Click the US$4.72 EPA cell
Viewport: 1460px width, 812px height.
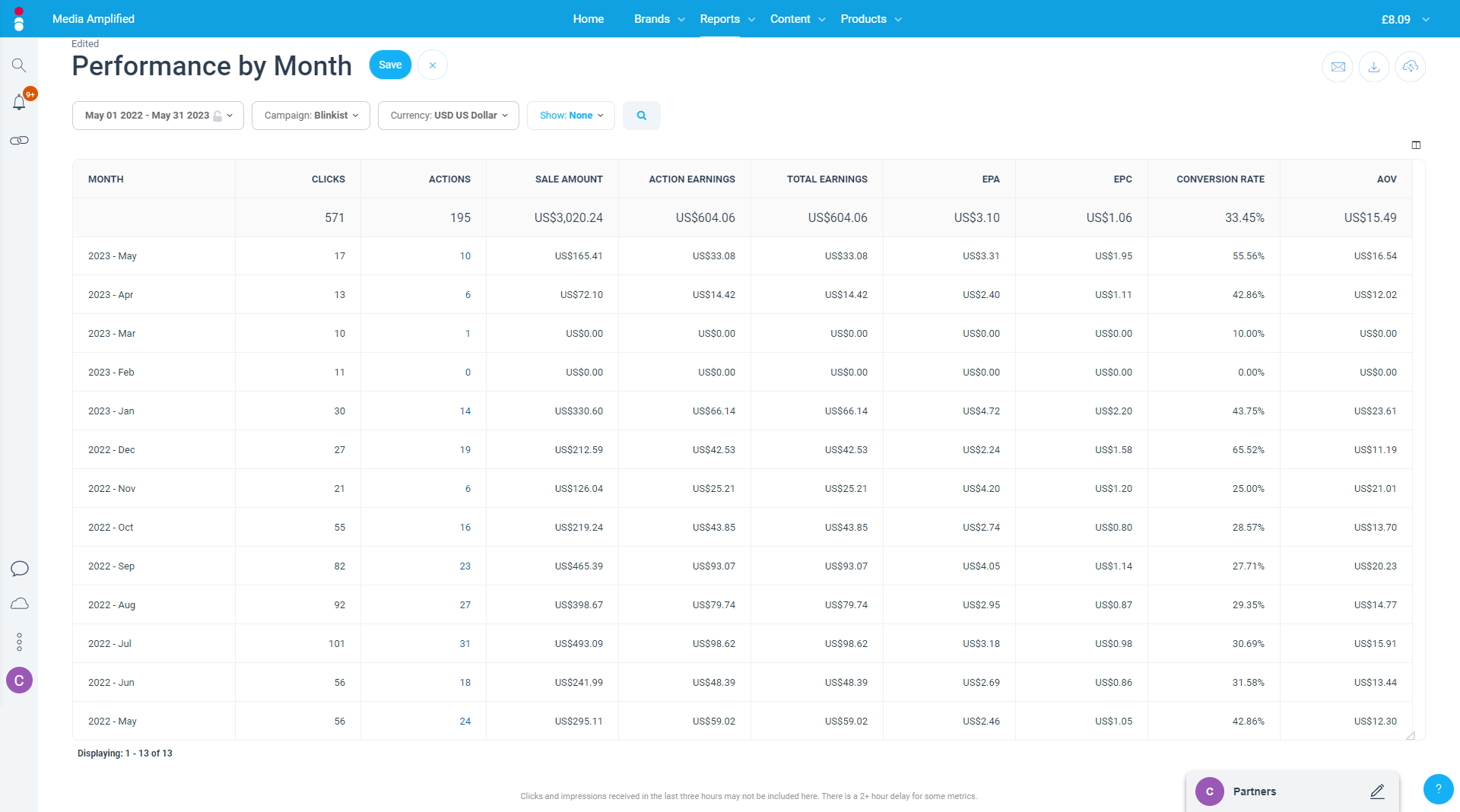point(981,411)
